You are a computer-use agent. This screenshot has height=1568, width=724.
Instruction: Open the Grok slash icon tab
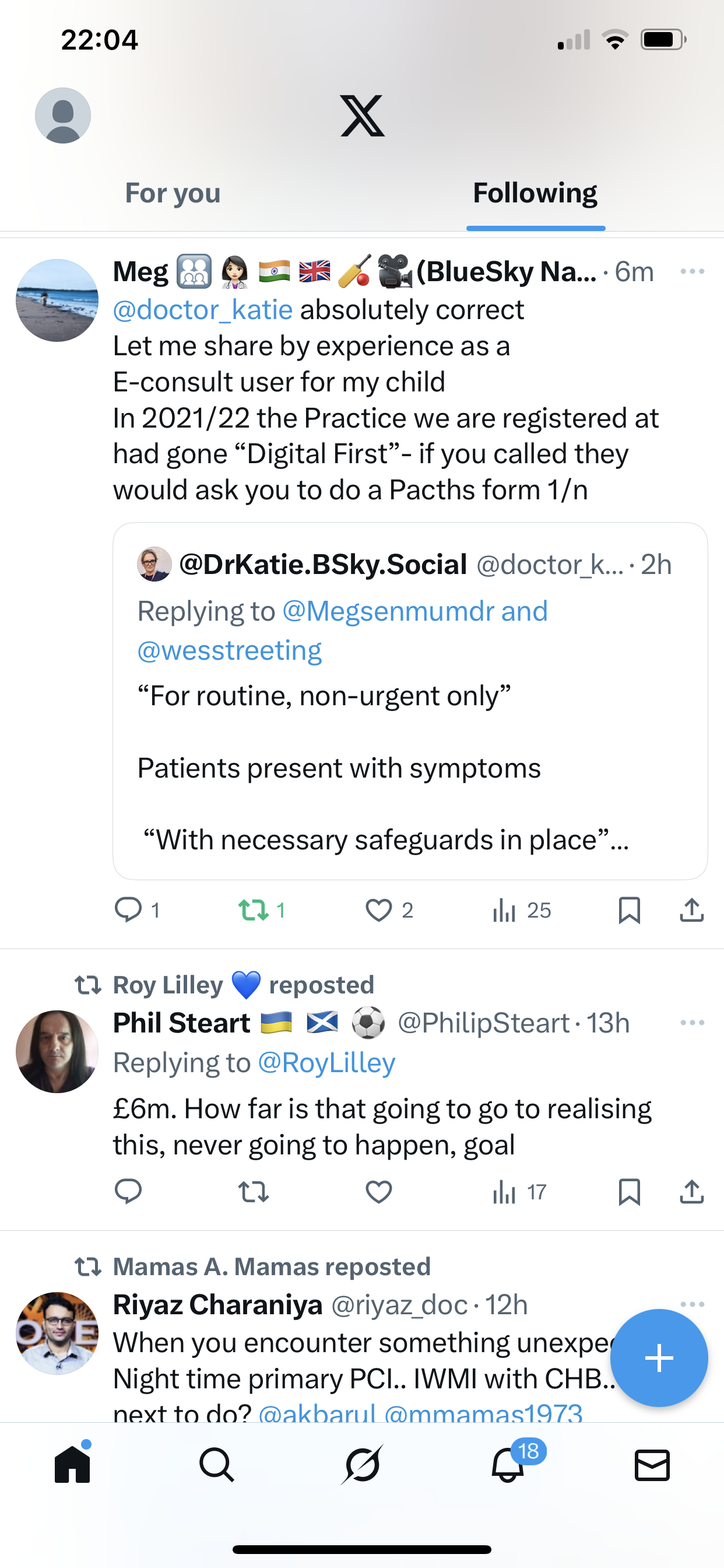[362, 1465]
